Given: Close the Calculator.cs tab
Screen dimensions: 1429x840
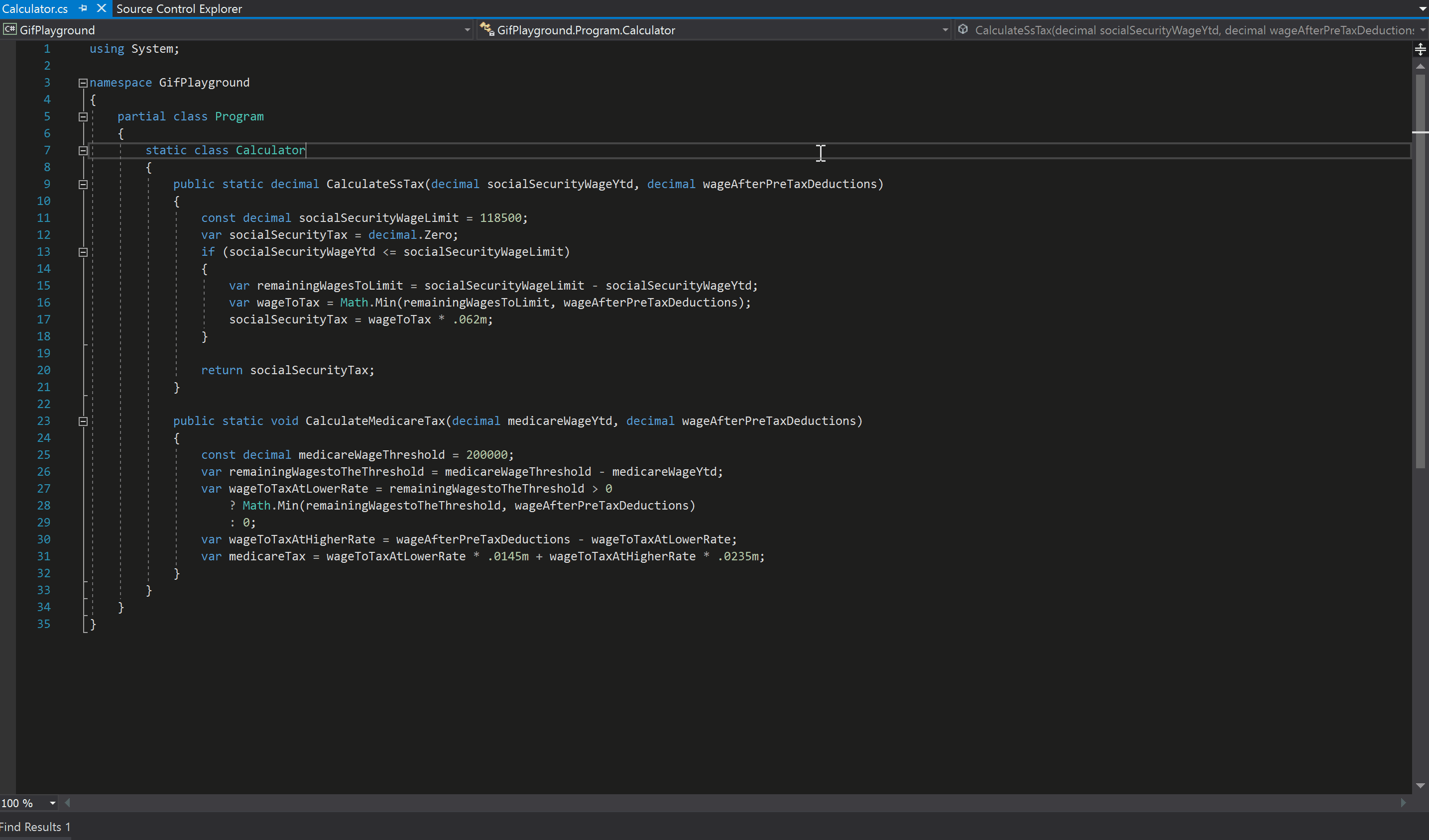Looking at the screenshot, I should pos(102,8).
